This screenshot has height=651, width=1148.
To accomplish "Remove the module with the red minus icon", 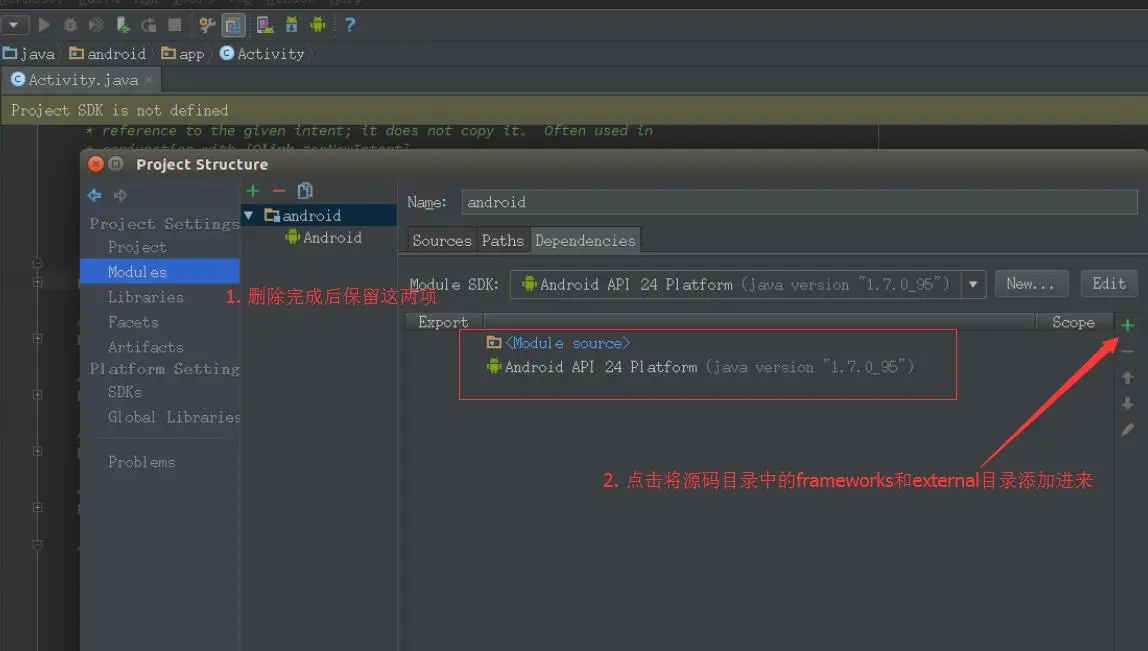I will tap(278, 190).
